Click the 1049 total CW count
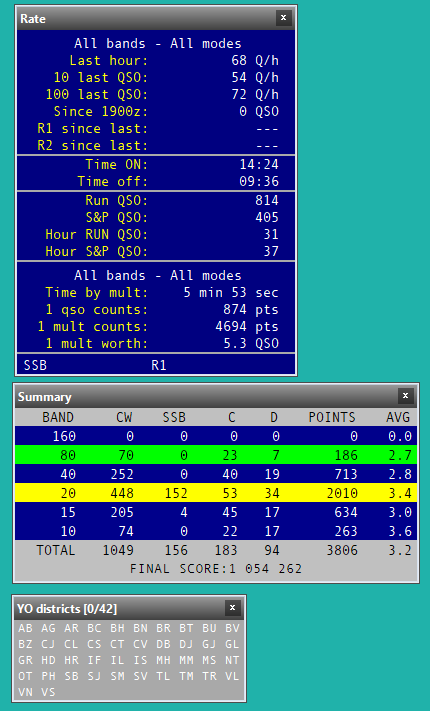Screen dimensions: 430x711 tap(118, 550)
